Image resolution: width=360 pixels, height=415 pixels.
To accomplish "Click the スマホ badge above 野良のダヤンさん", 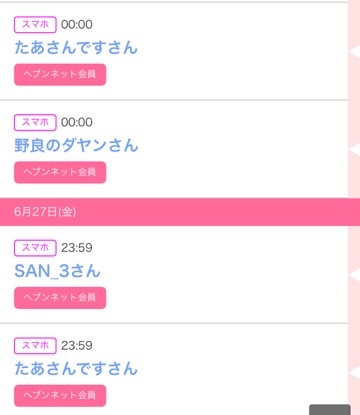I will [x=35, y=122].
